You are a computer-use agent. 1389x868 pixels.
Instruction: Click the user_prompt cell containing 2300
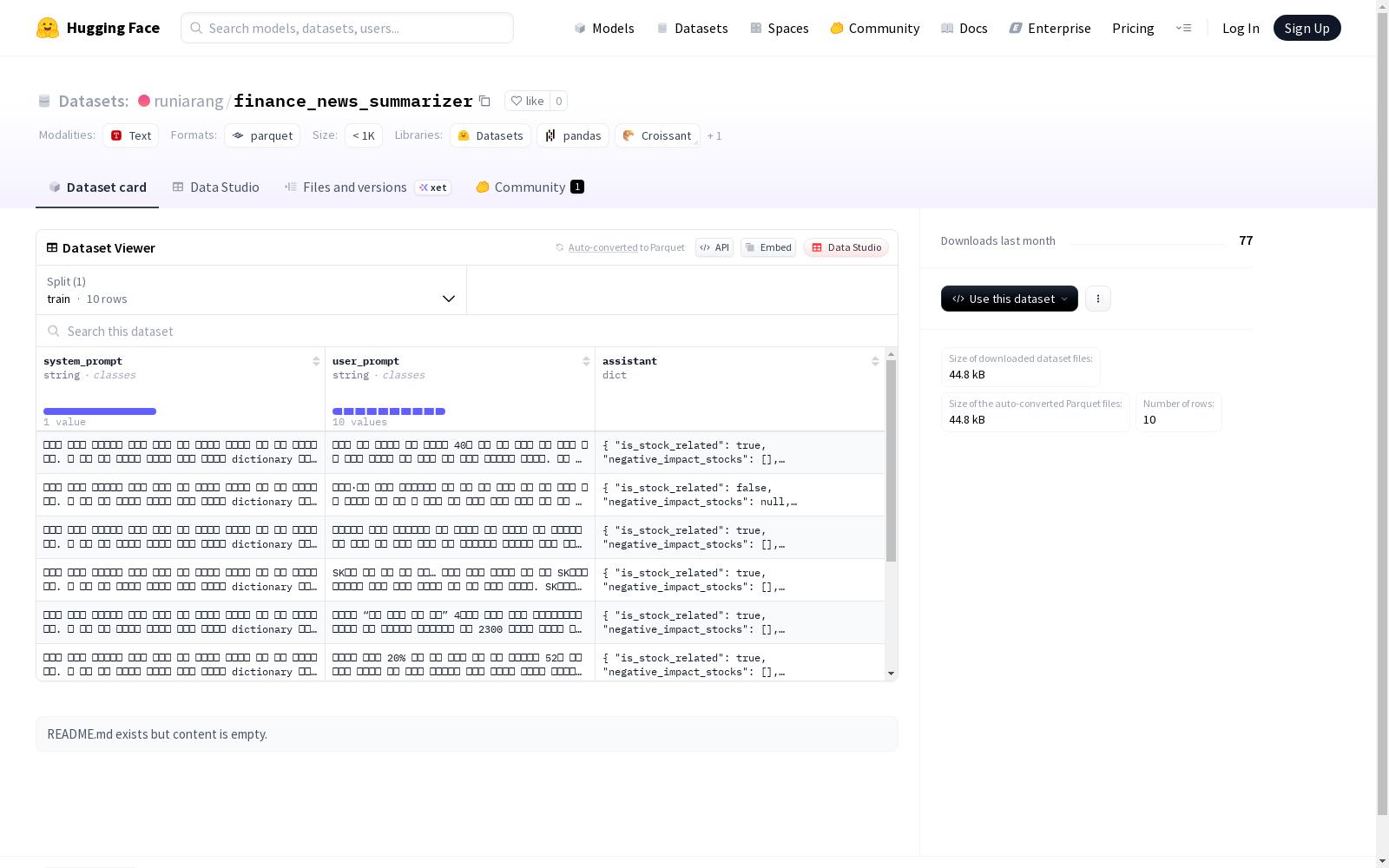point(460,622)
